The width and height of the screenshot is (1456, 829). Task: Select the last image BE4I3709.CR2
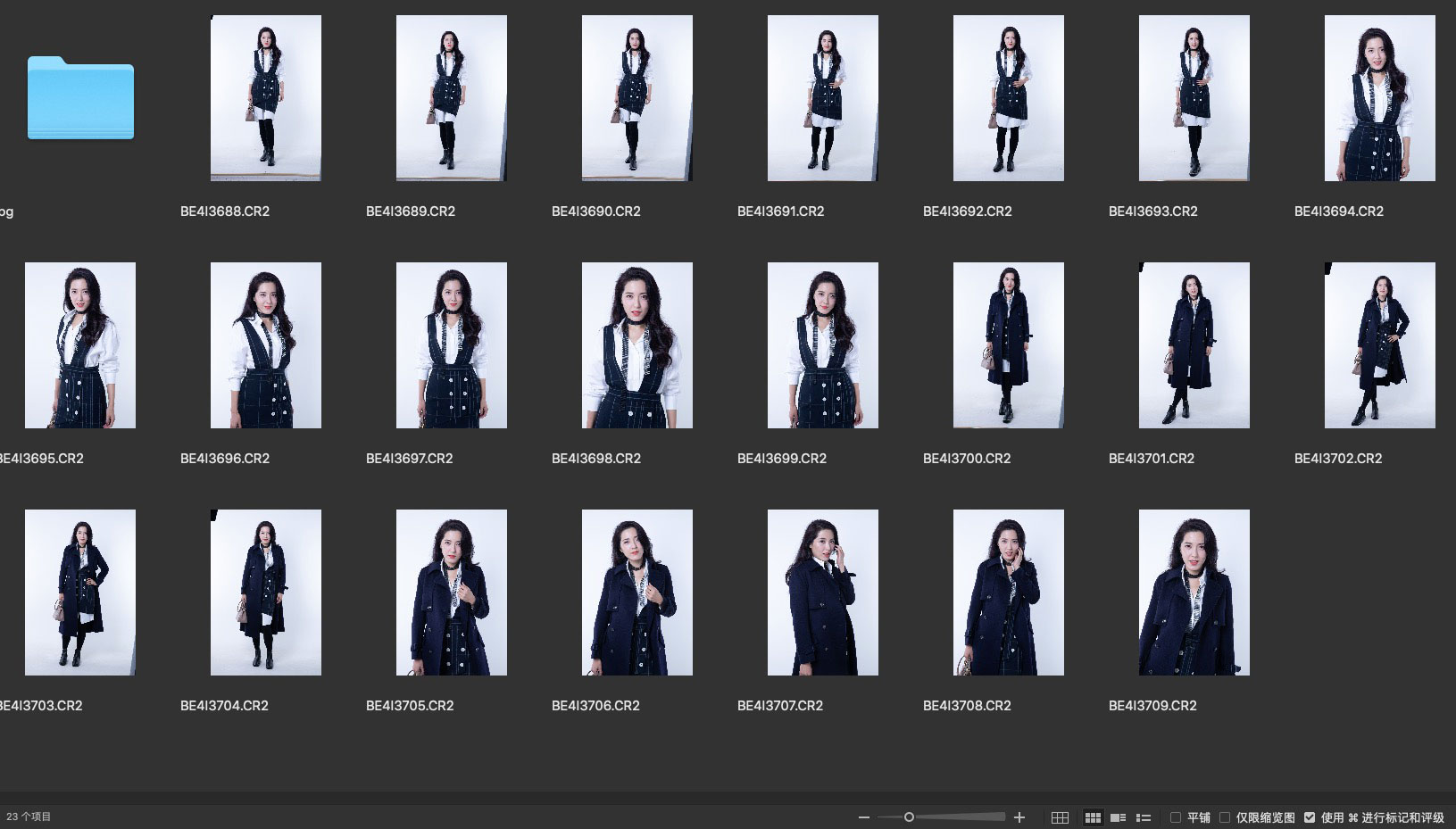tap(1194, 593)
